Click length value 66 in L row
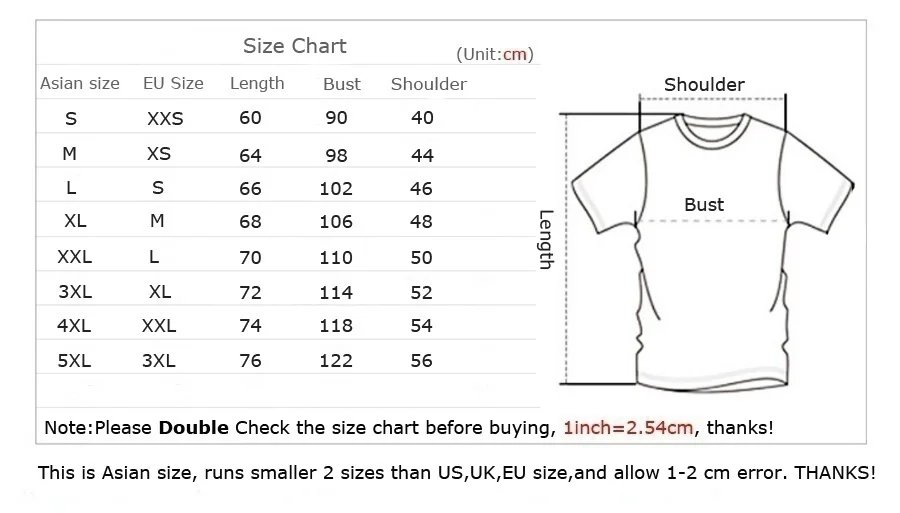This screenshot has width=900, height=513. click(x=250, y=189)
